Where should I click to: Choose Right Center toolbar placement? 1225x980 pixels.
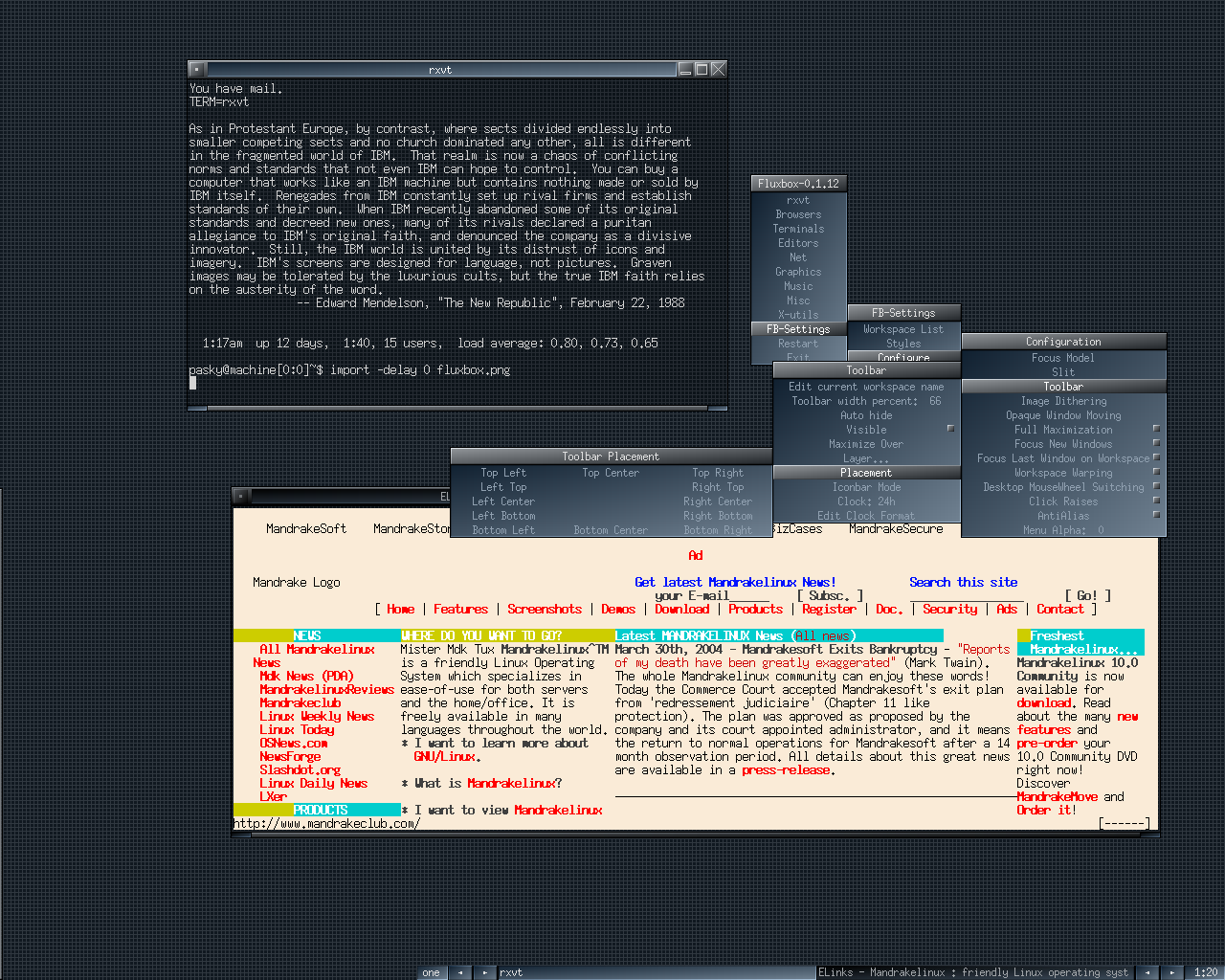718,501
